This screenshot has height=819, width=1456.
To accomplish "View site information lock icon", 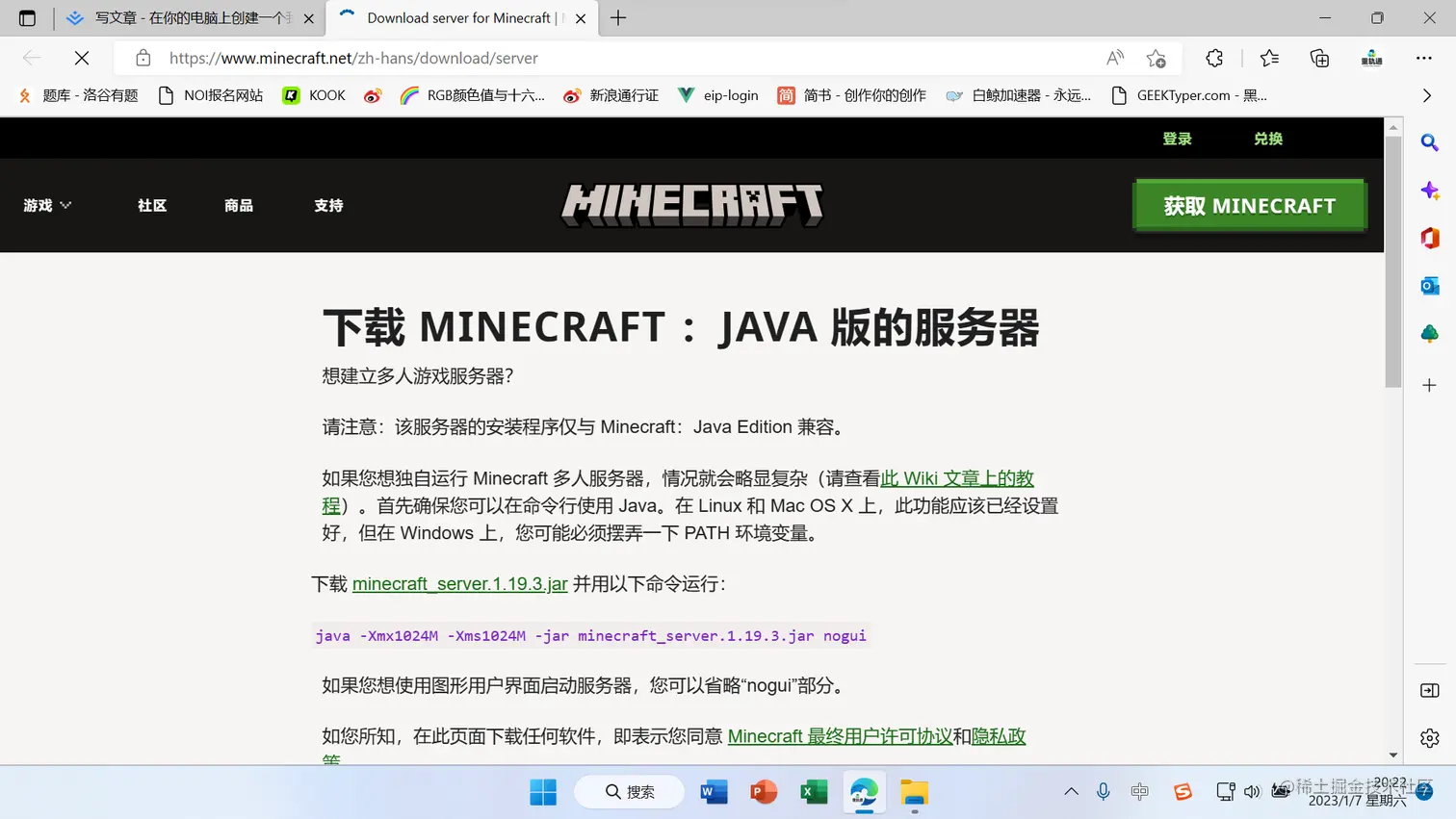I will pos(143,58).
